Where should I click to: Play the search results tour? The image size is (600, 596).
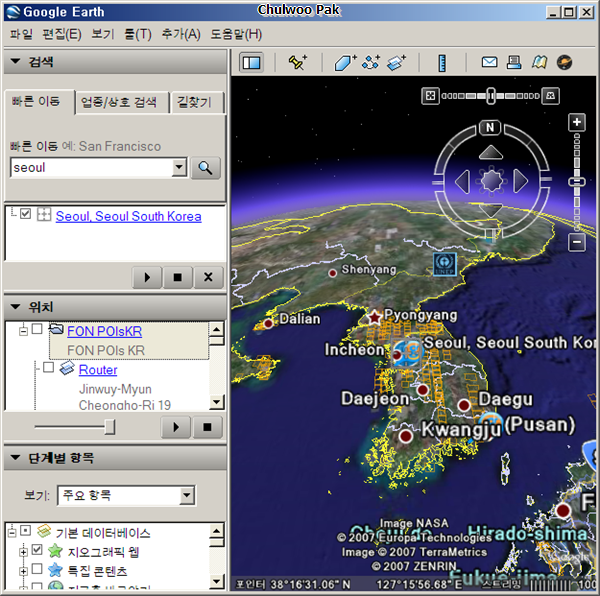pos(147,277)
